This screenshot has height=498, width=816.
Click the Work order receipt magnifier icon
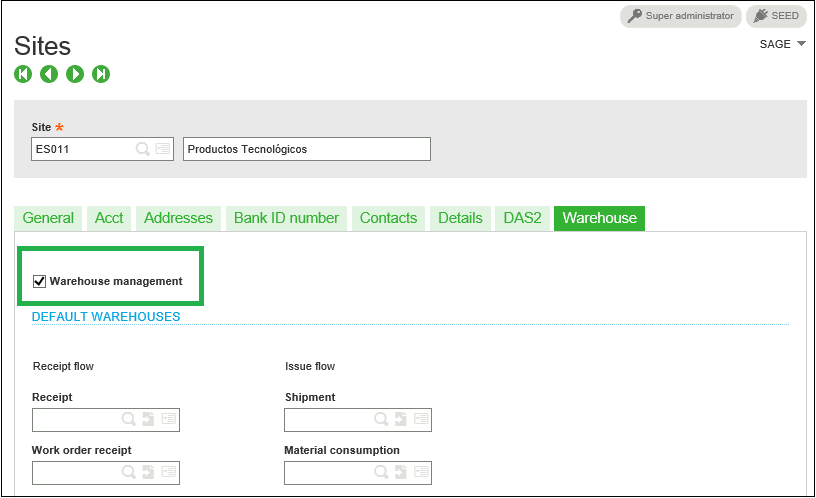129,472
